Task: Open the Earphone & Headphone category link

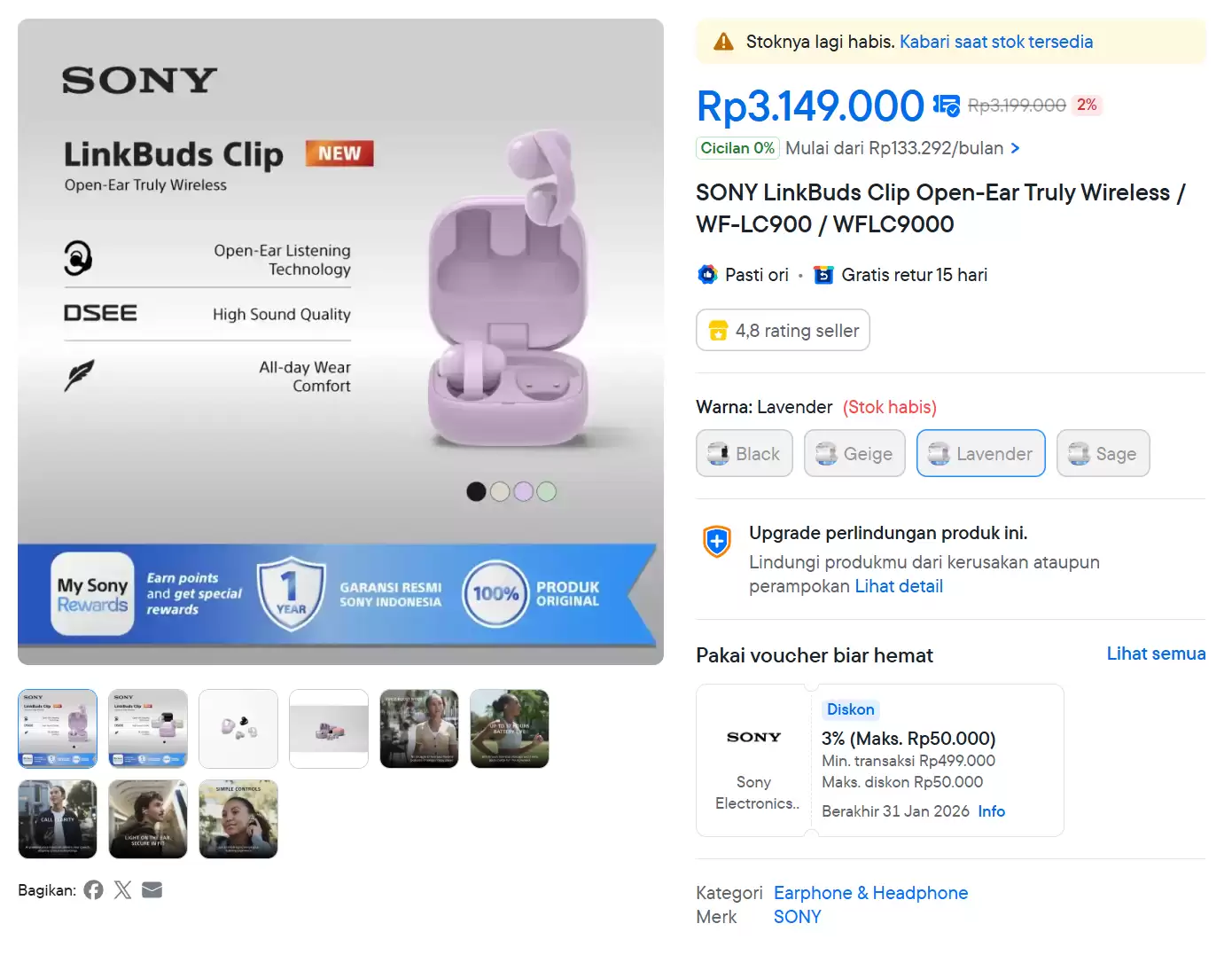Action: coord(870,893)
